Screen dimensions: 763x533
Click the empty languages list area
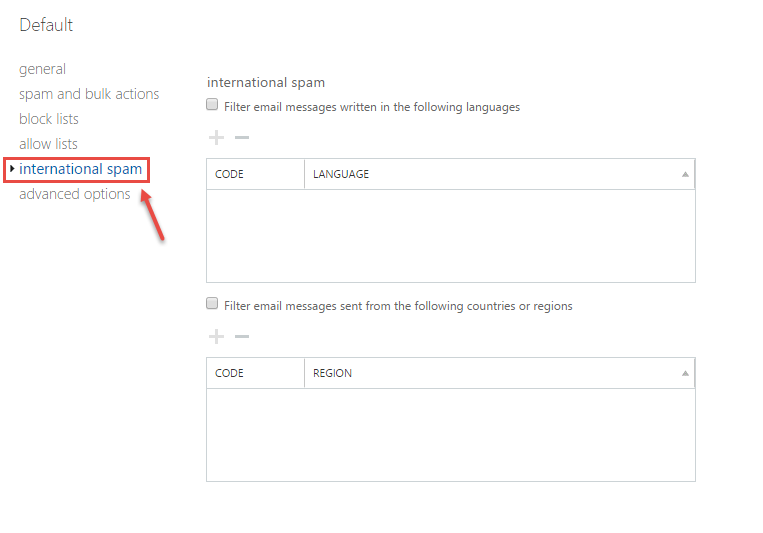click(451, 236)
